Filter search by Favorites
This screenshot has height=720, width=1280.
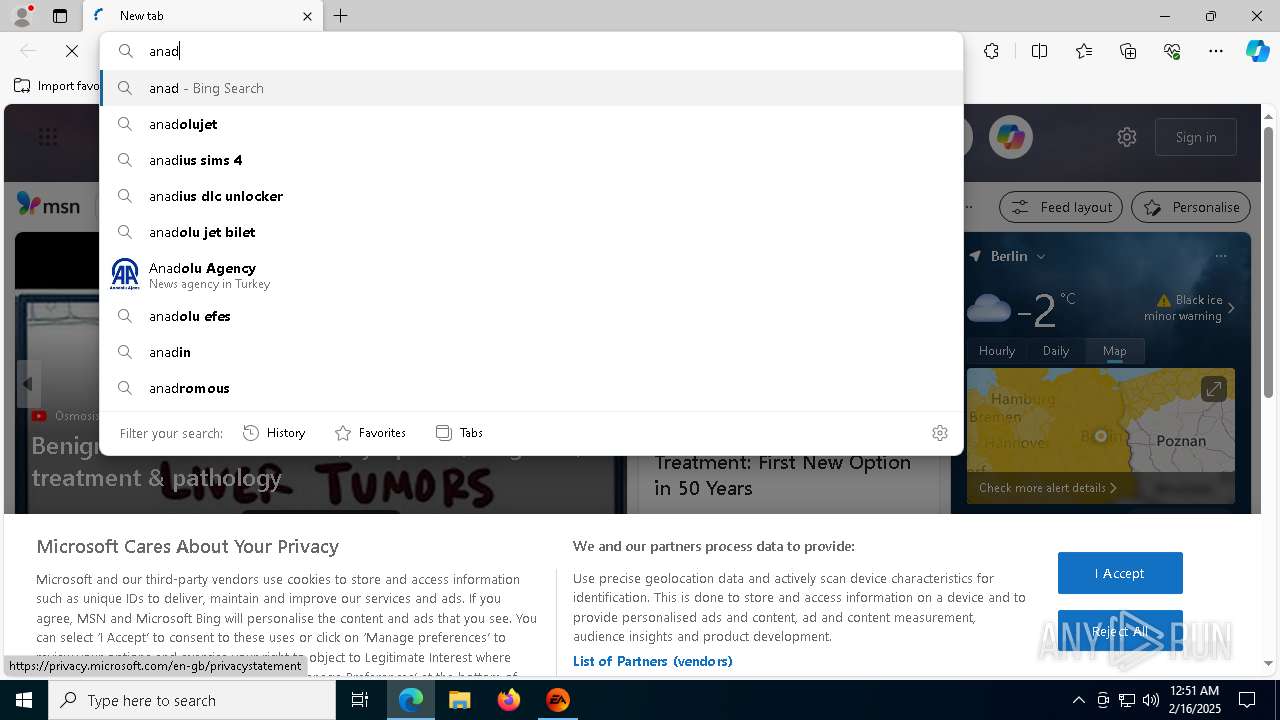click(x=370, y=433)
